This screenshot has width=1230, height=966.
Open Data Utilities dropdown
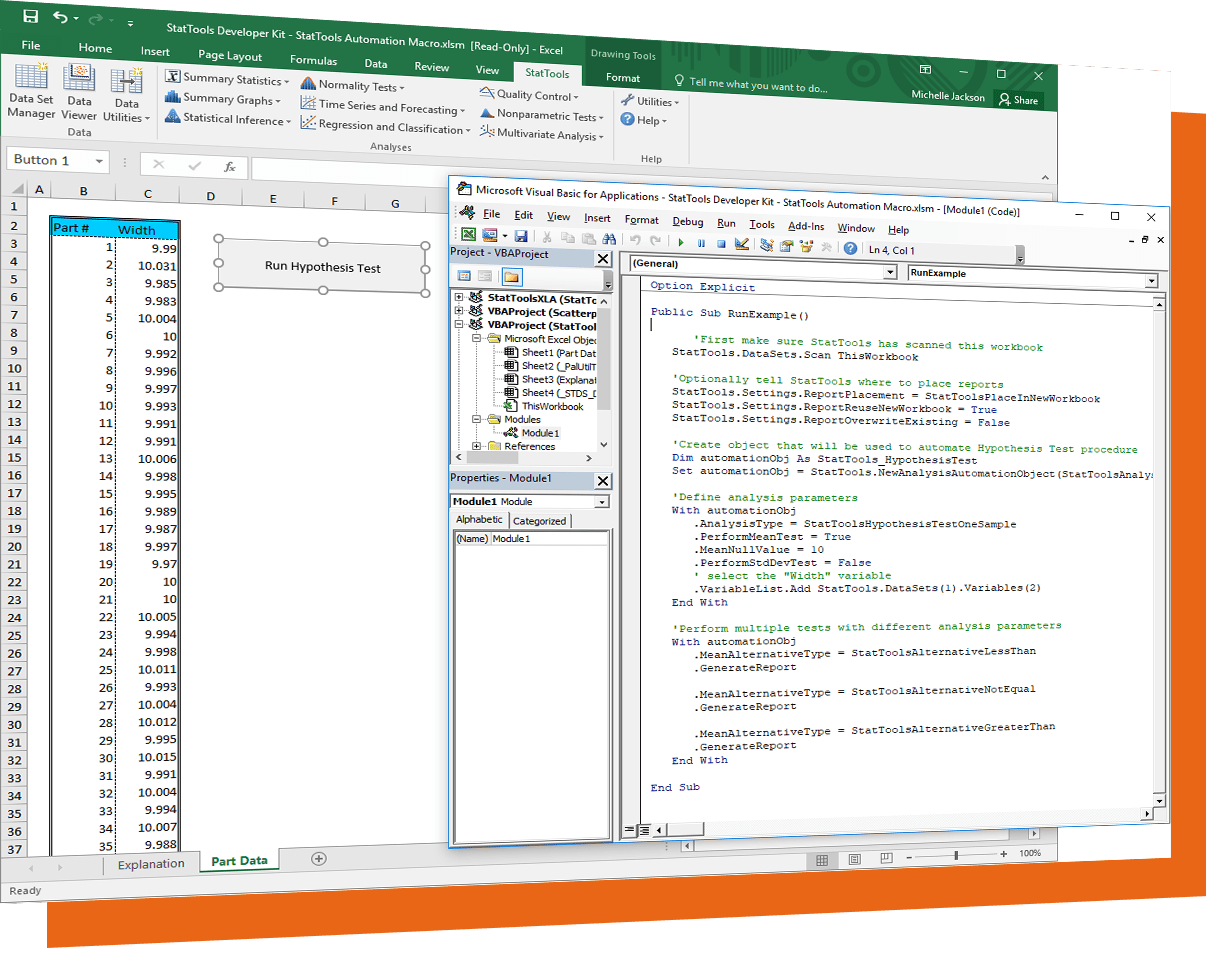coord(127,93)
